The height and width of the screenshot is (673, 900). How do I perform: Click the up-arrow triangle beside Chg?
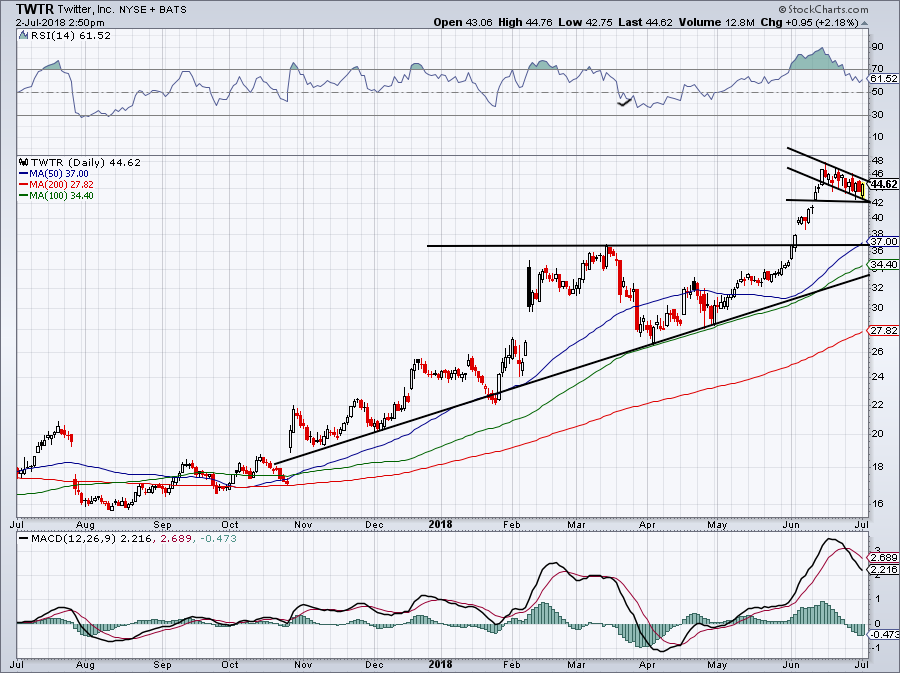(x=864, y=23)
